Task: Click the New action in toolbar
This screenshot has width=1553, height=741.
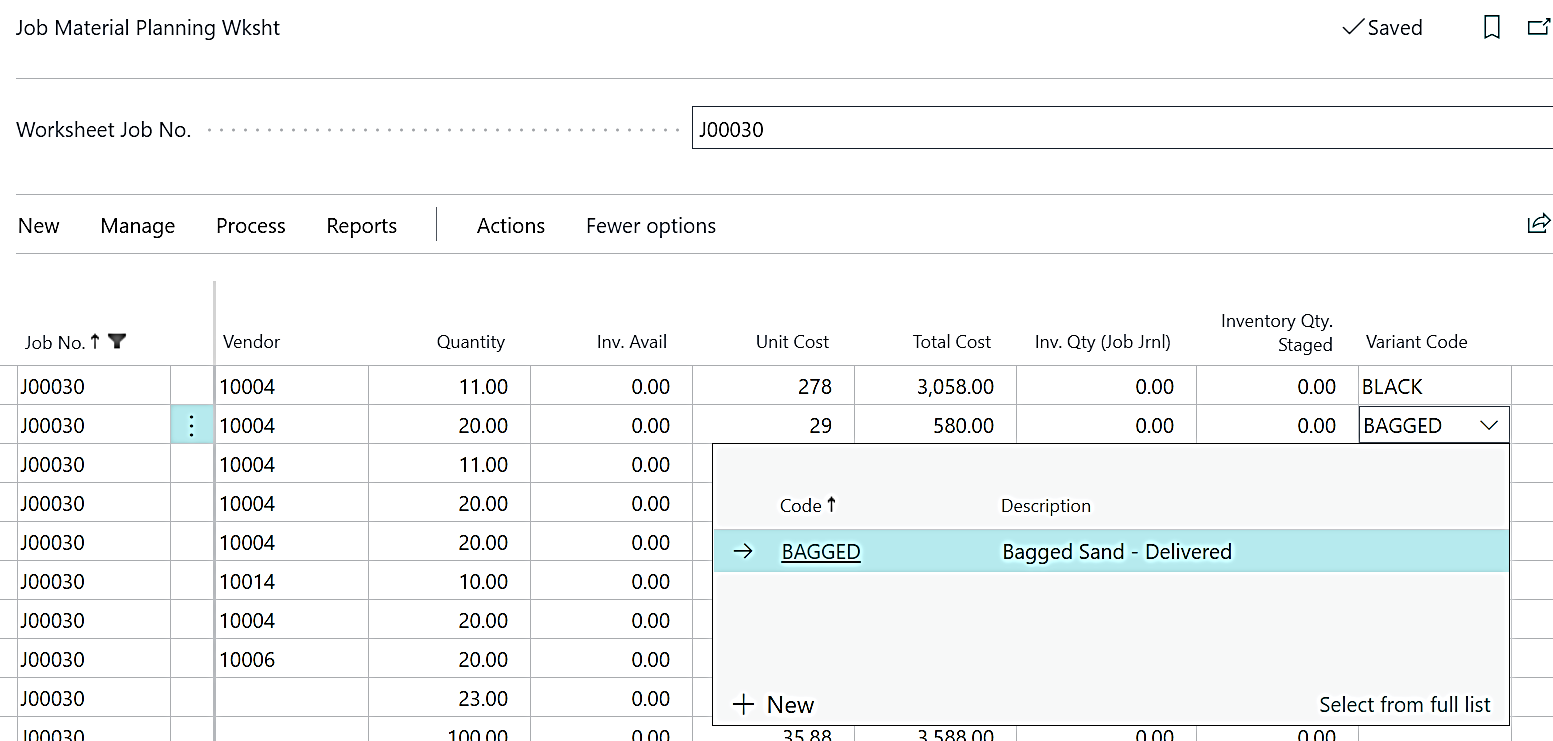Action: [x=39, y=226]
